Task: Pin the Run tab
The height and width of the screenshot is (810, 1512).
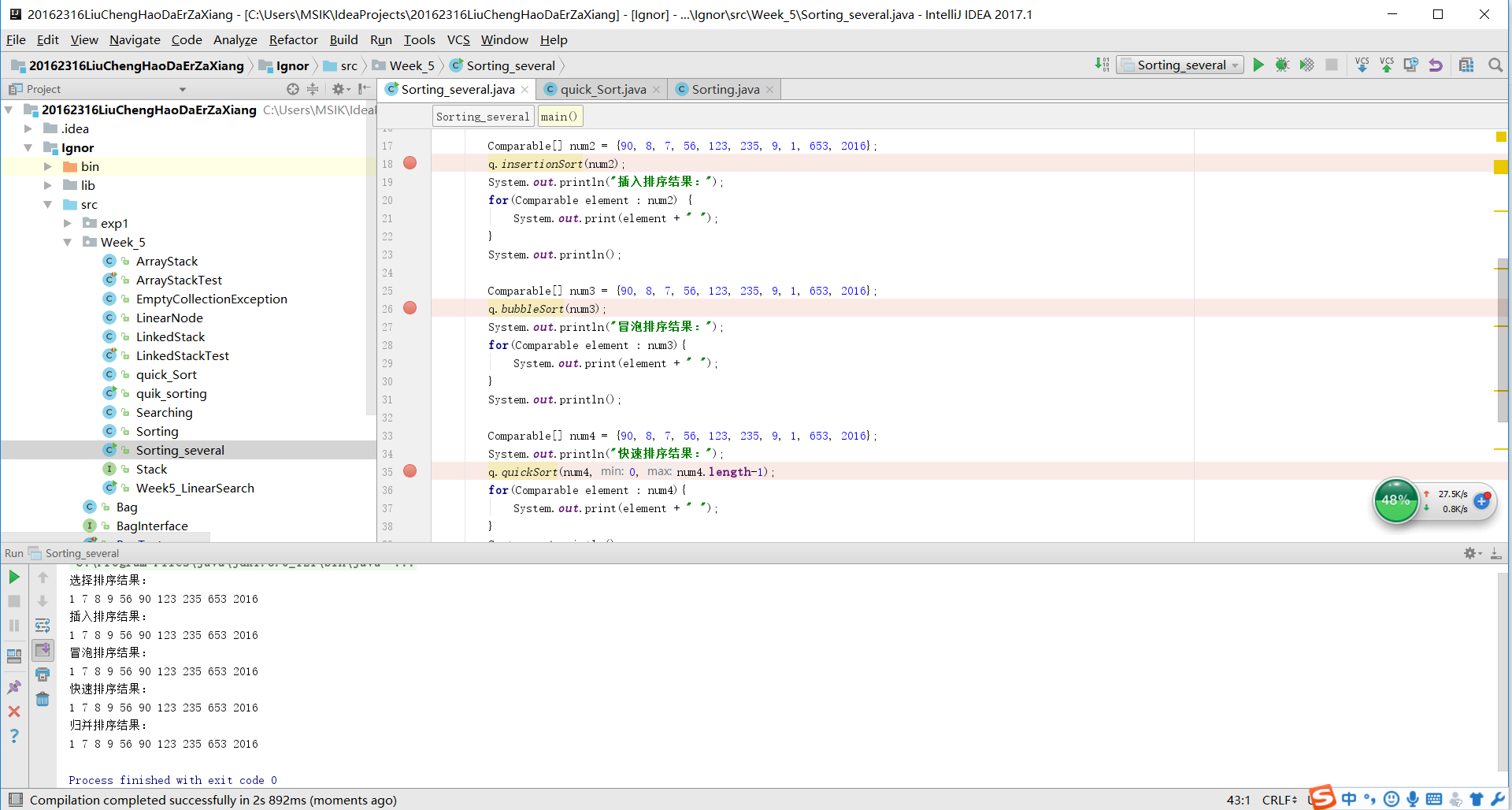Action: 14,687
